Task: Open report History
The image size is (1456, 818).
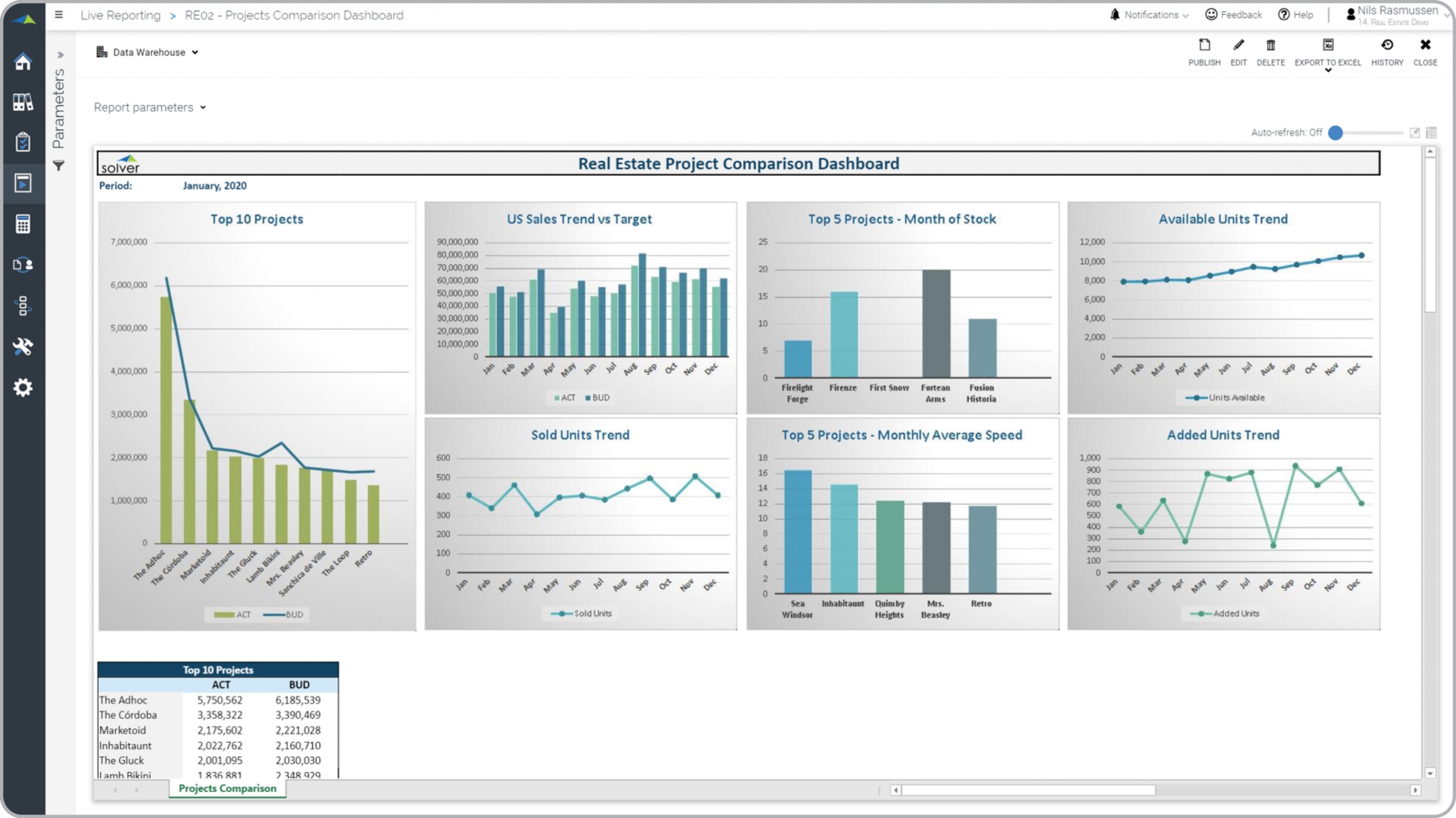Action: coord(1387,46)
